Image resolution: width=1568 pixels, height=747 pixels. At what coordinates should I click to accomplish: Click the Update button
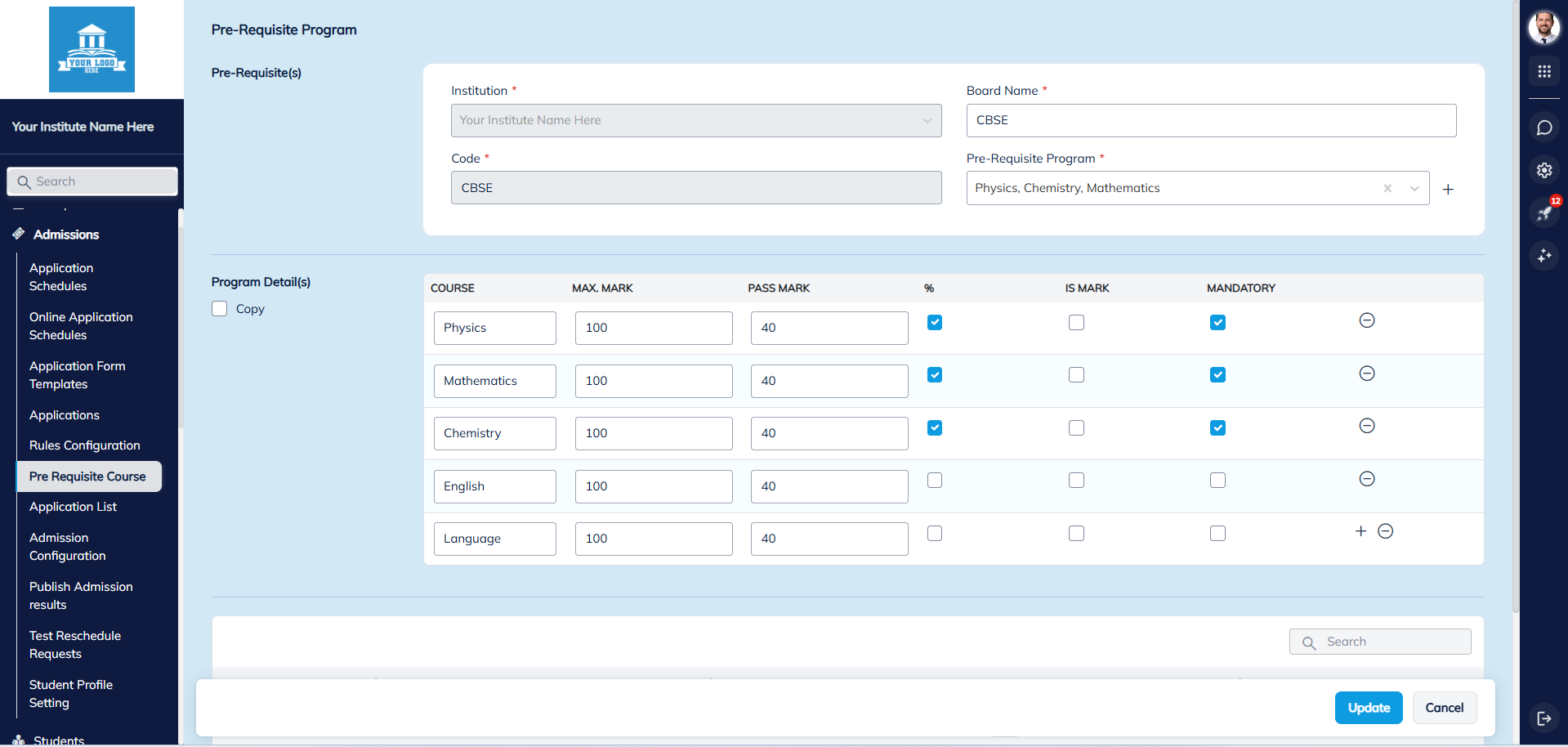pyautogui.click(x=1368, y=707)
